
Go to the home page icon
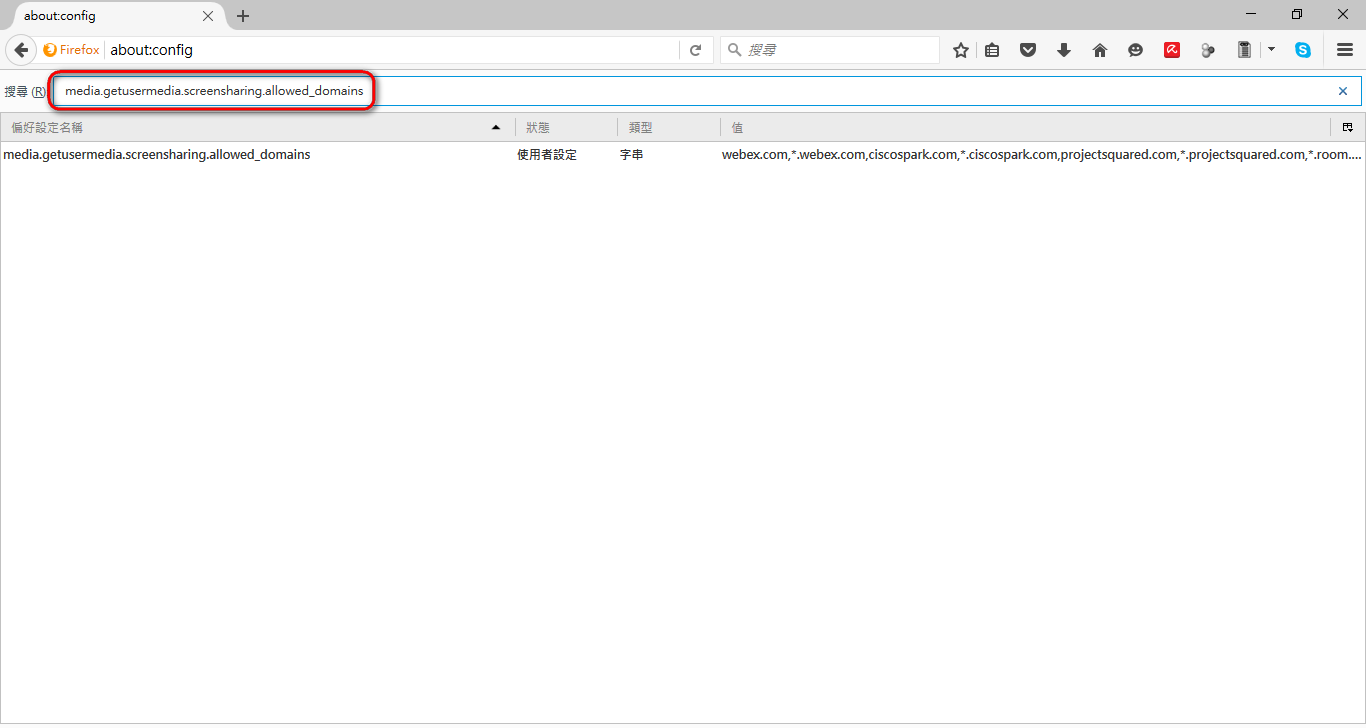[1099, 50]
